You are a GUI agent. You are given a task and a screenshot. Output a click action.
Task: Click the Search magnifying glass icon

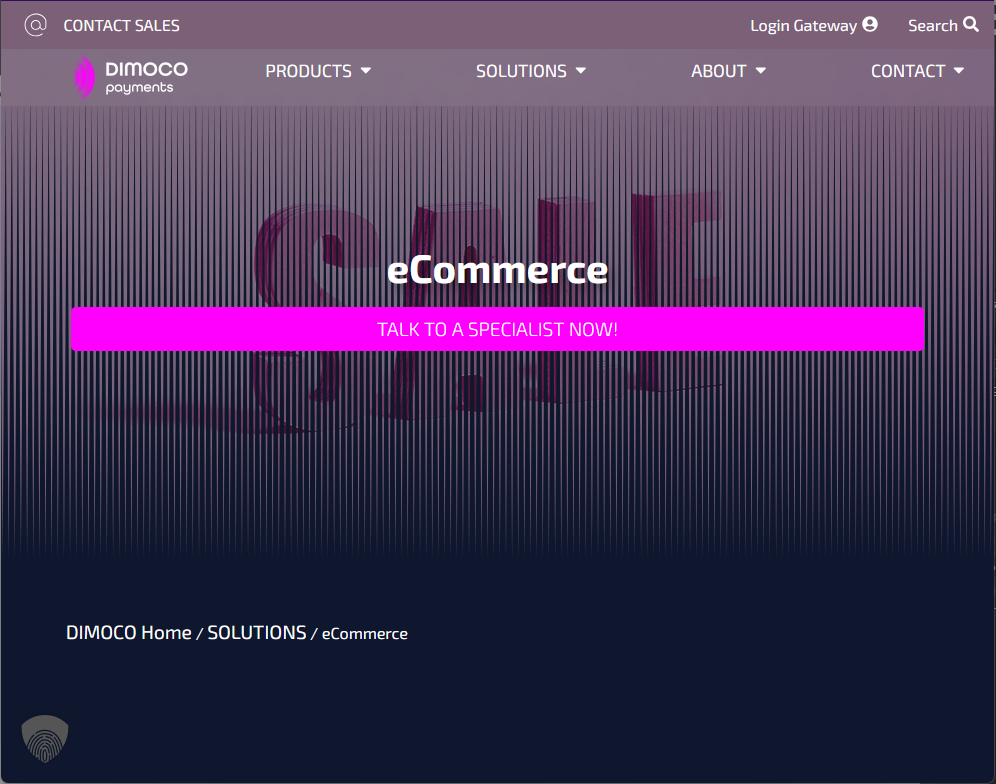point(971,25)
